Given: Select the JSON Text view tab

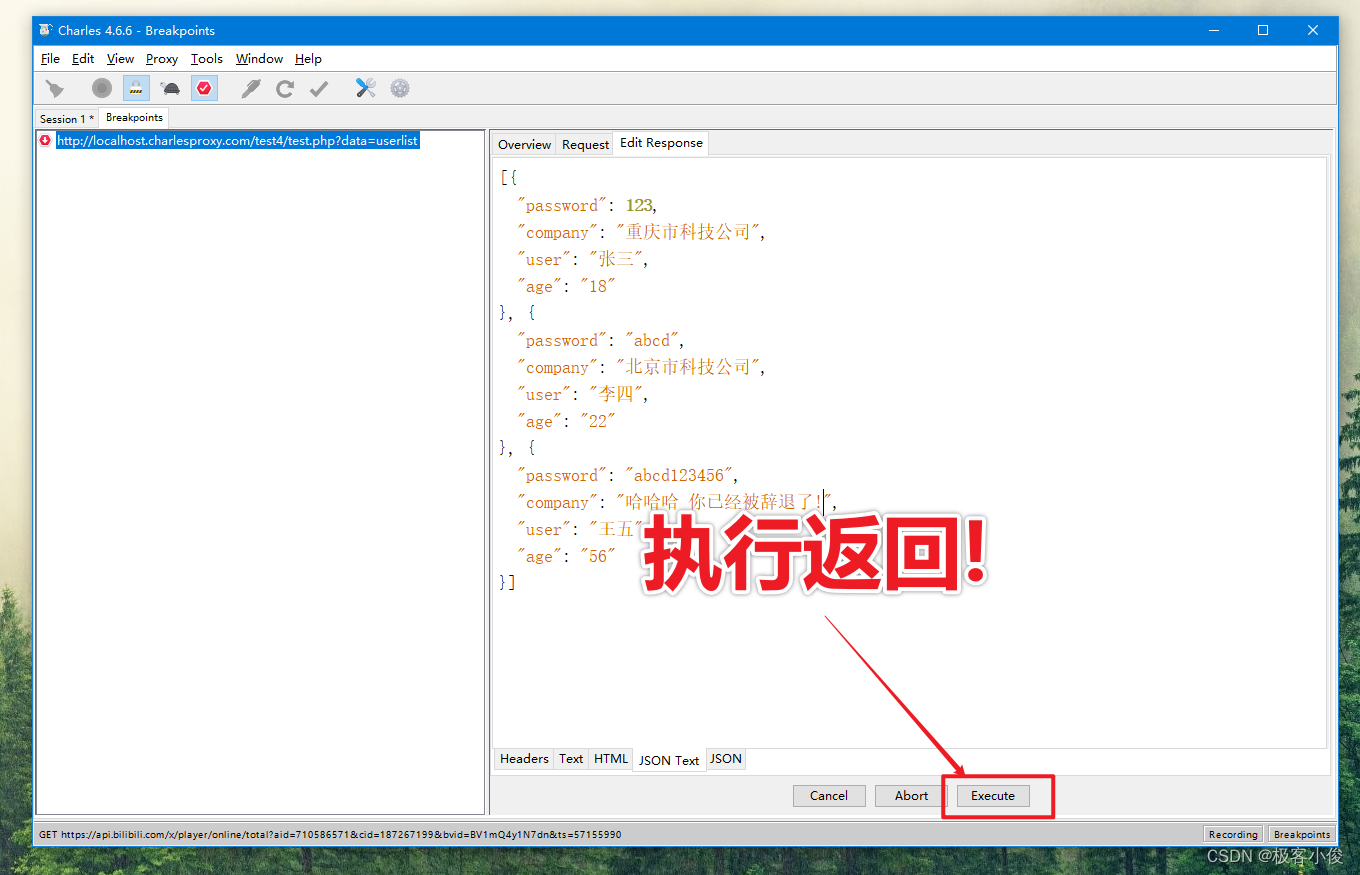Looking at the screenshot, I should [669, 760].
